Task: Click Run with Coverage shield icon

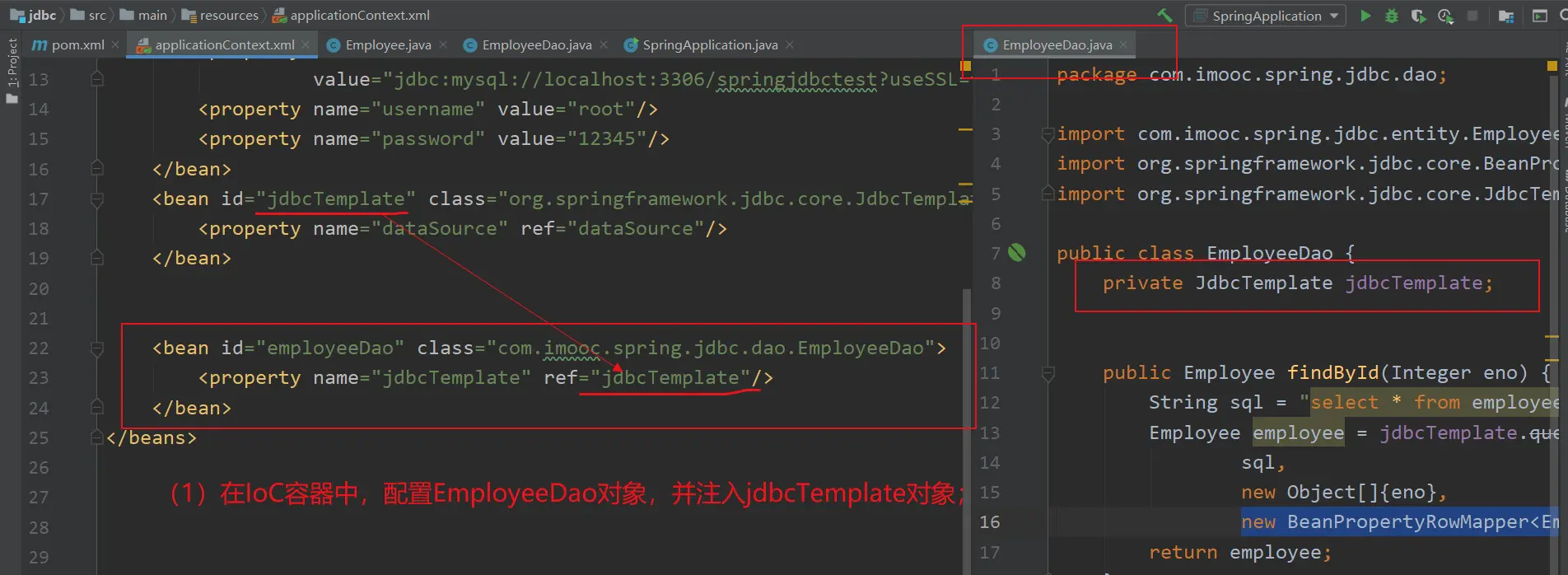Action: point(1418,16)
